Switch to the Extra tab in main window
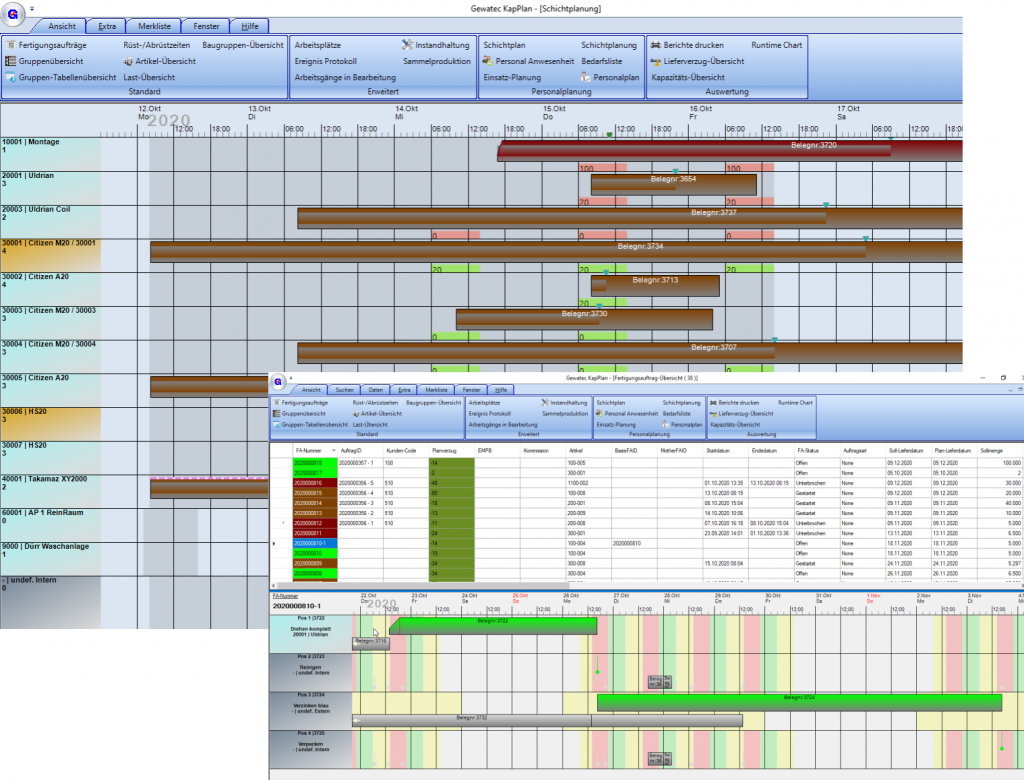The width and height of the screenshot is (1024, 780). 105,26
